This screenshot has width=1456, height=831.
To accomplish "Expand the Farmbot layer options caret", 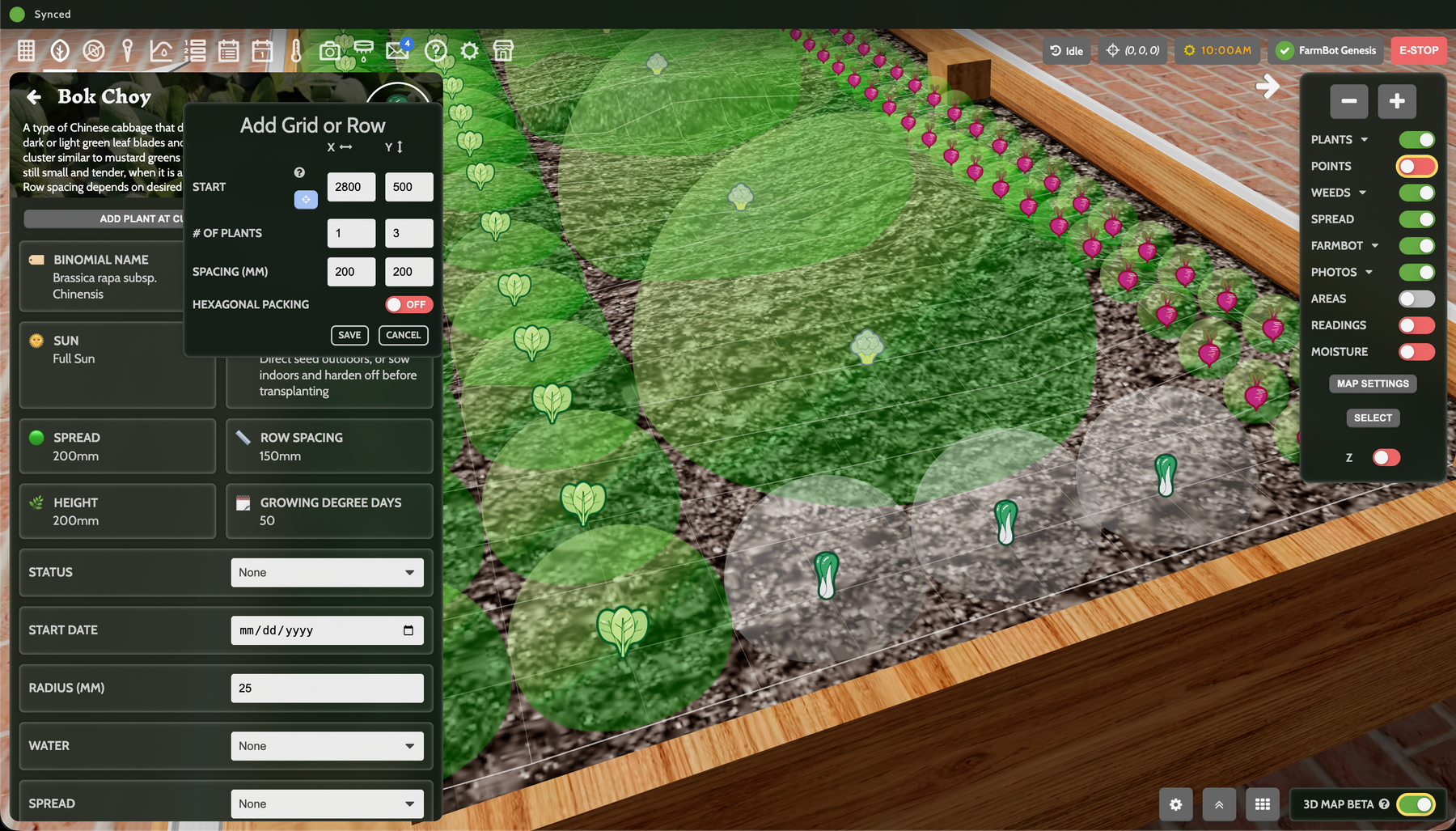I will [x=1374, y=246].
